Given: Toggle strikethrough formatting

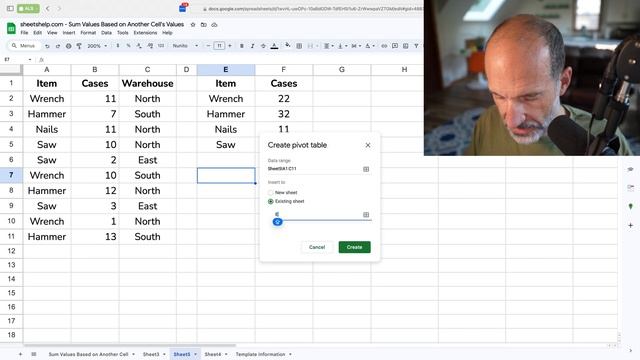Looking at the screenshot, I should click(263, 46).
